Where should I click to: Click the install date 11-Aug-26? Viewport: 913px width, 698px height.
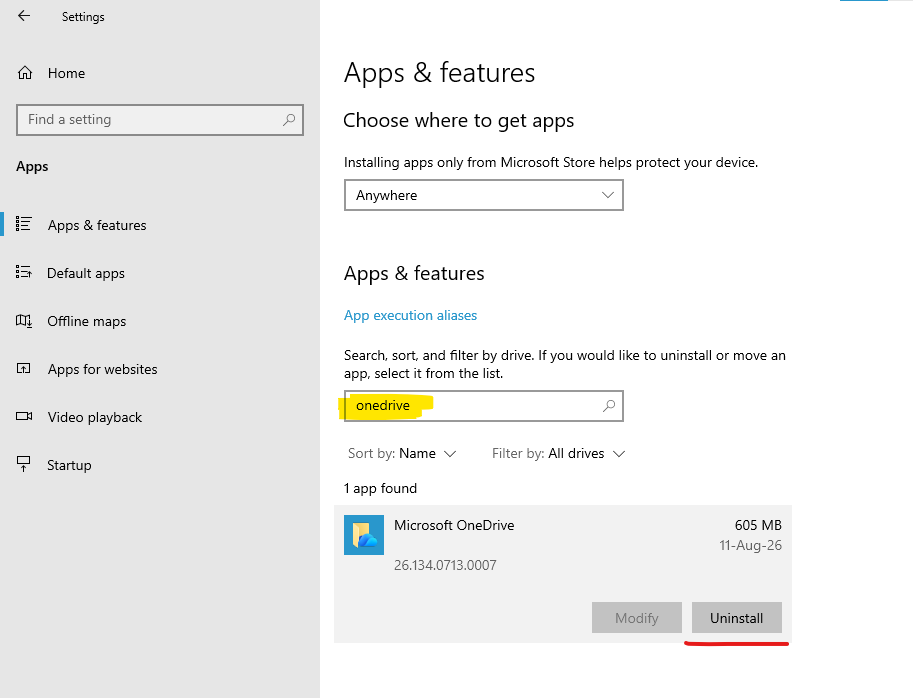click(751, 545)
